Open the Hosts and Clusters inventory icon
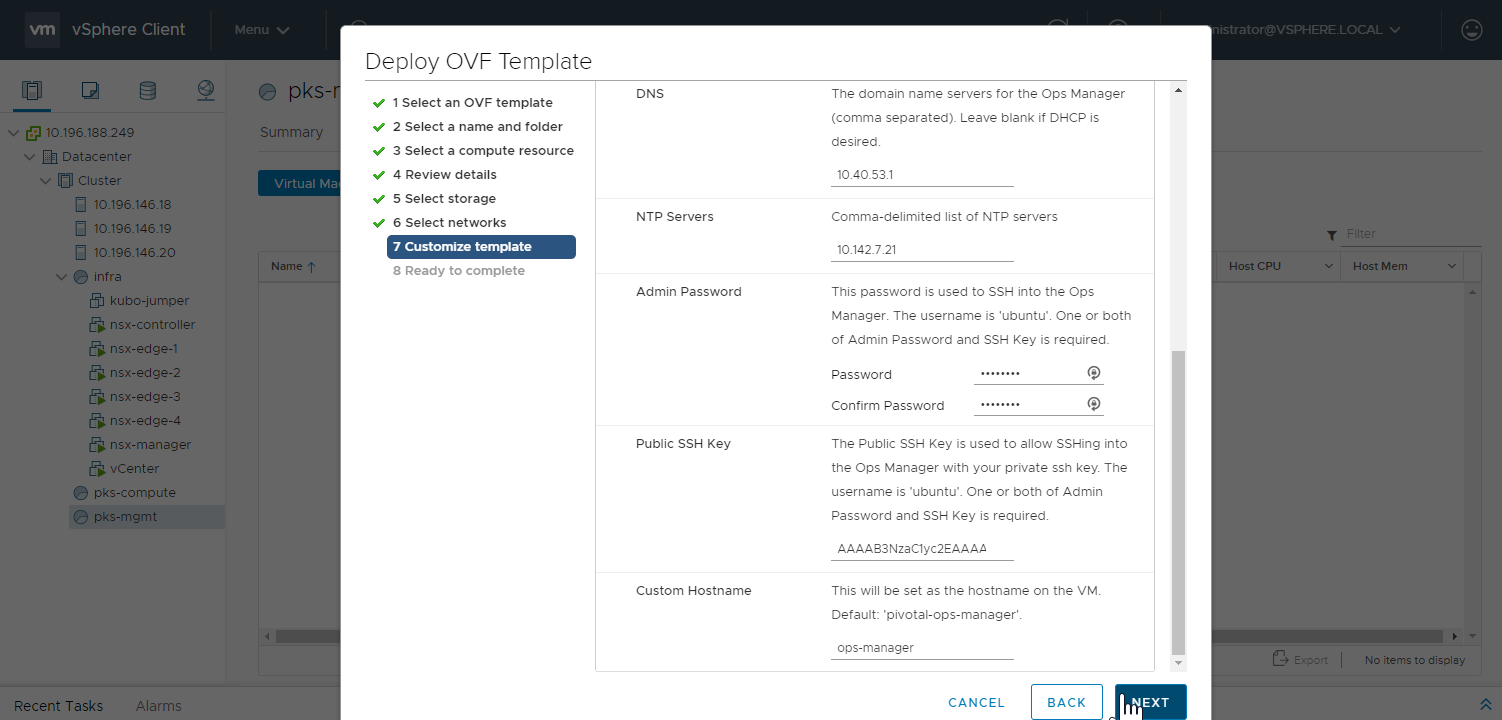Viewport: 1502px width, 720px height. pos(32,91)
